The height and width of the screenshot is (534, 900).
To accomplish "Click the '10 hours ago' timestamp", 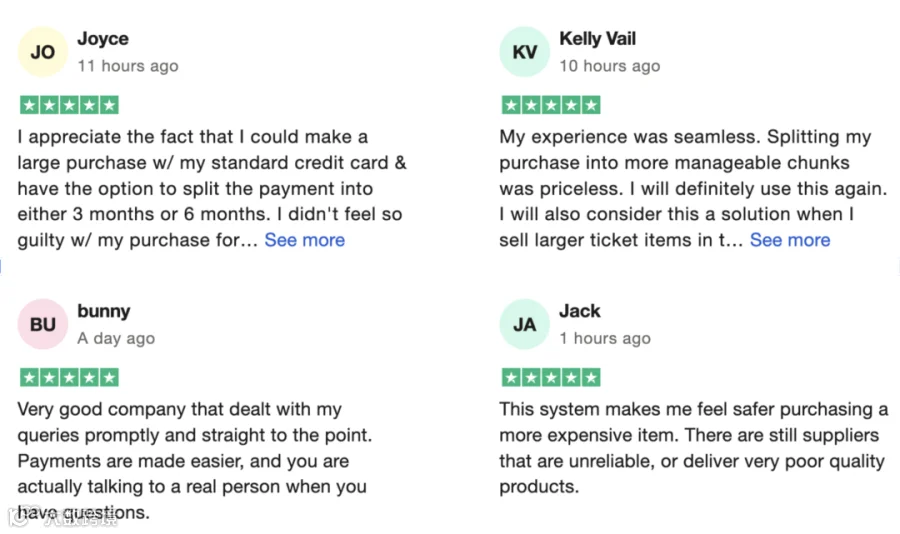I will tap(610, 66).
